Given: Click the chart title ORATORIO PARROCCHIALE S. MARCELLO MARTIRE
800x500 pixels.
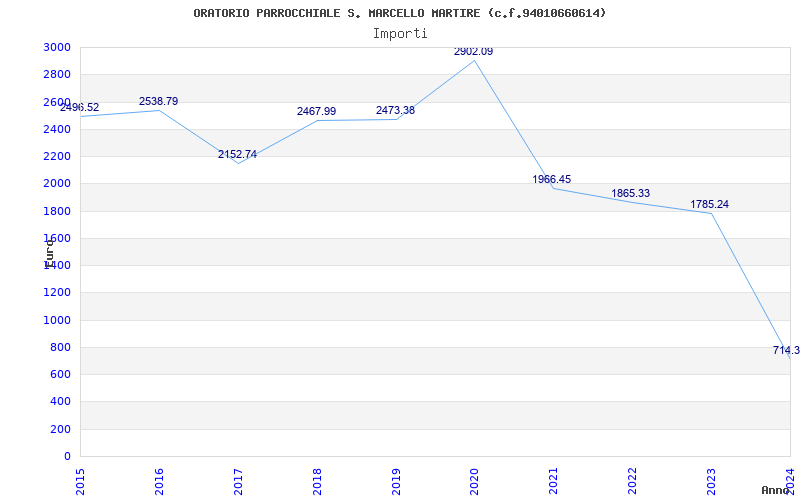Looking at the screenshot, I should (x=399, y=13).
